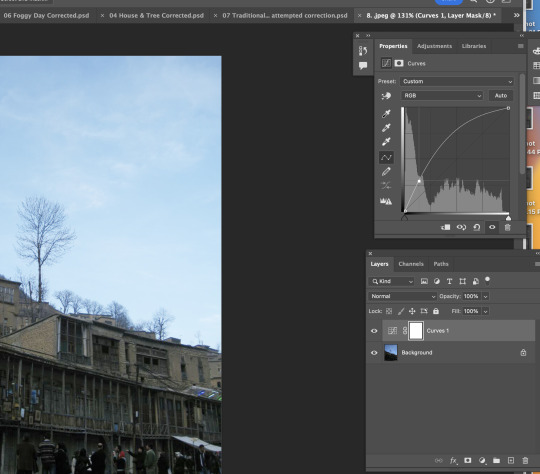
Task: Open the Properties panel menu
Action: click(520, 46)
